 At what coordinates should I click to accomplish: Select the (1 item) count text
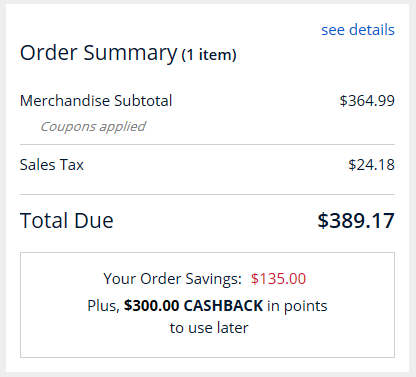209,55
